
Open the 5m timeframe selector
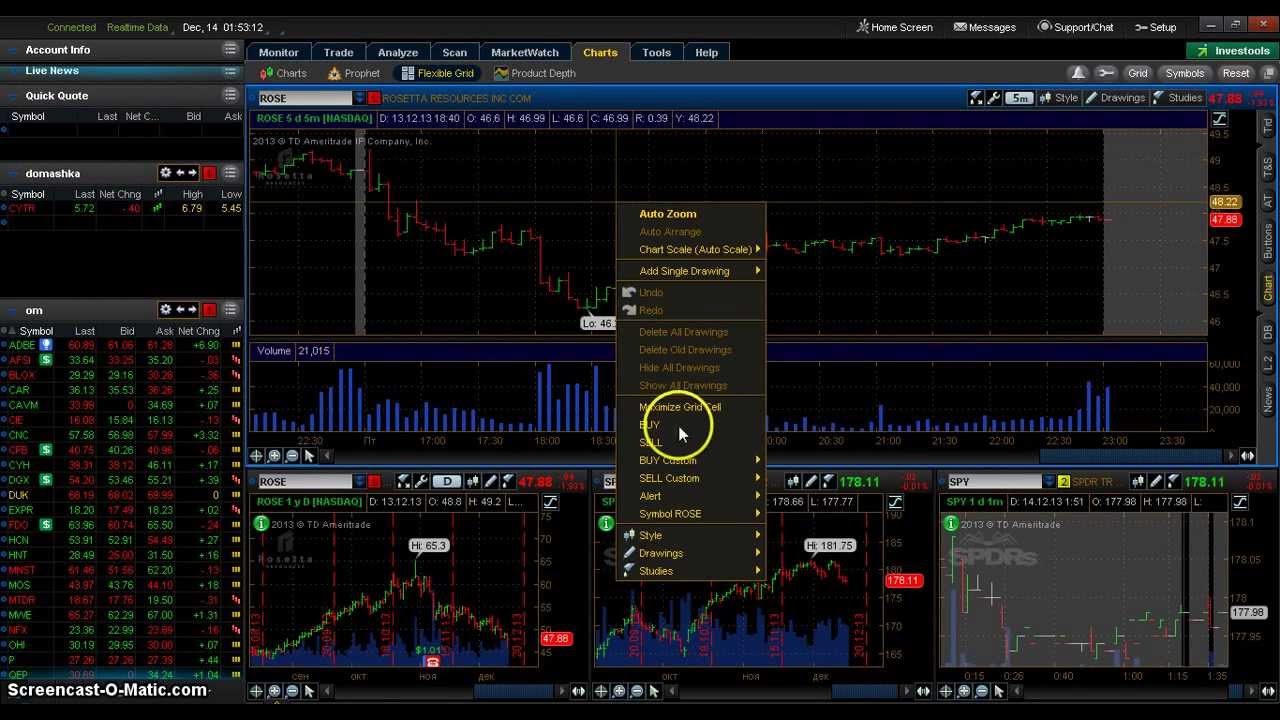(x=1019, y=98)
